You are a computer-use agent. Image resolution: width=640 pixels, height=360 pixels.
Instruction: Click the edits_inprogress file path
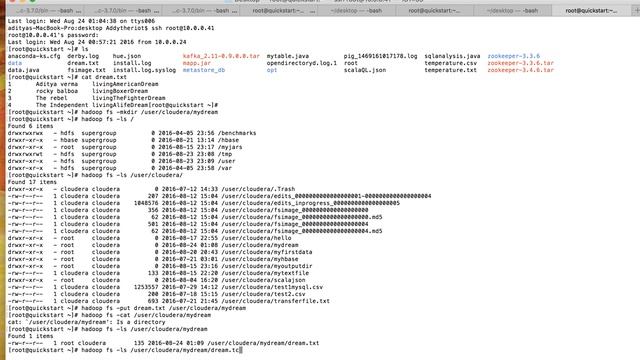click(x=311, y=203)
